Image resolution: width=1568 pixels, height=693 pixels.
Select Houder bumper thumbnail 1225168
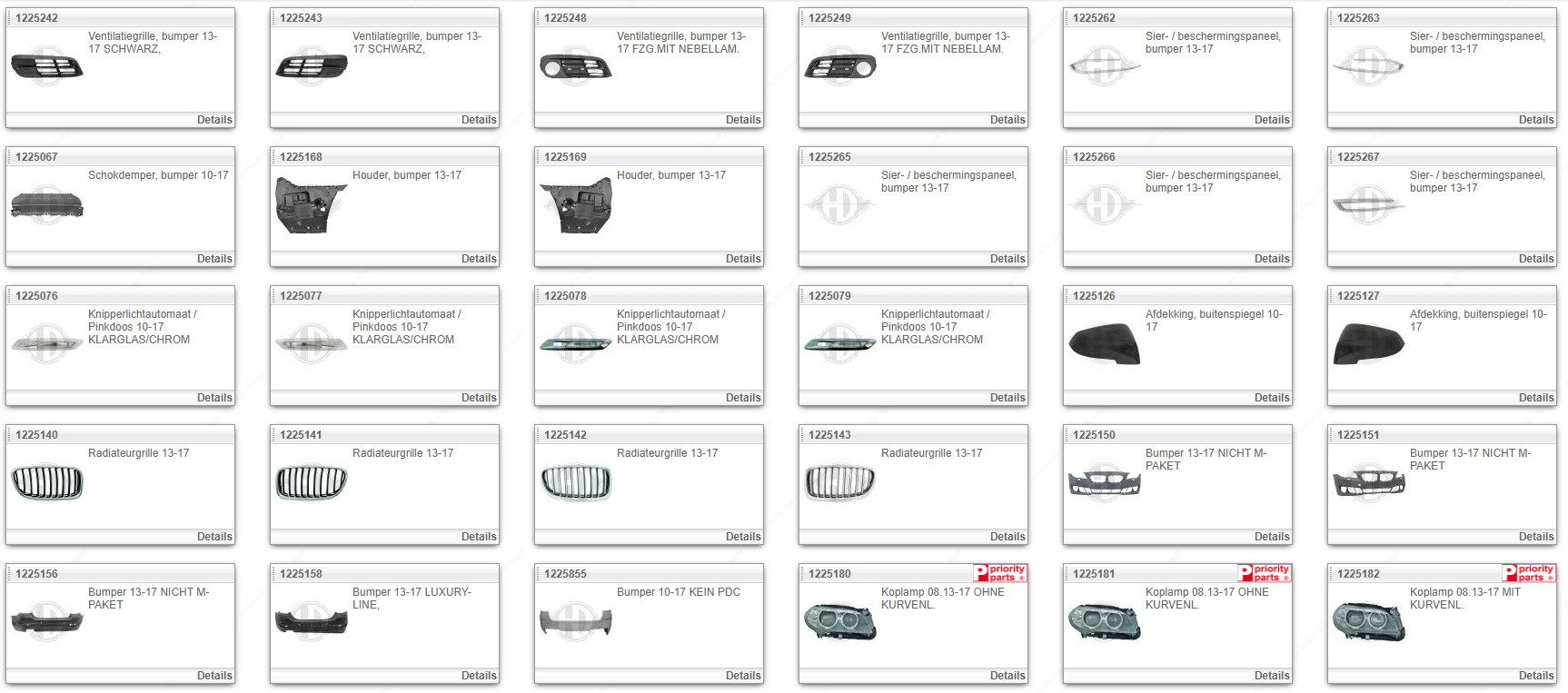pyautogui.click(x=312, y=205)
